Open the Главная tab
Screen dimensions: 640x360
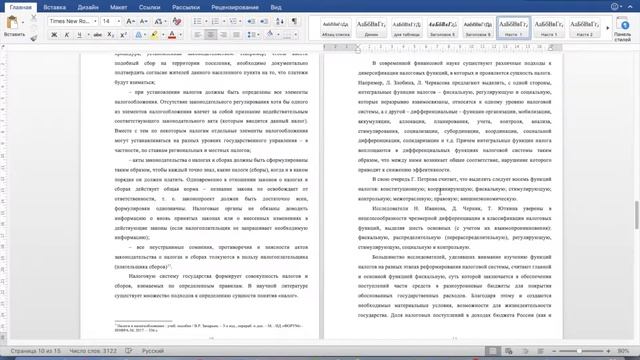(x=20, y=7)
